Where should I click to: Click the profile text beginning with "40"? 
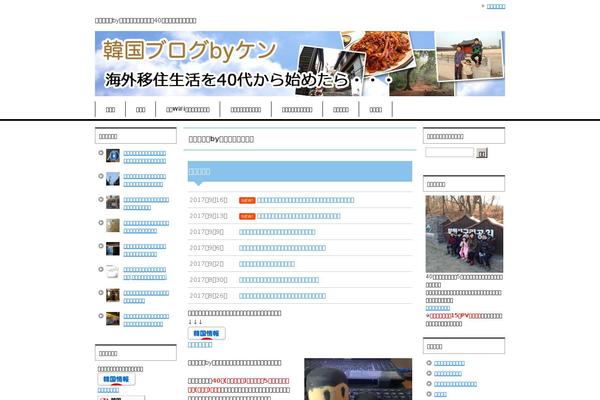[x=464, y=281]
